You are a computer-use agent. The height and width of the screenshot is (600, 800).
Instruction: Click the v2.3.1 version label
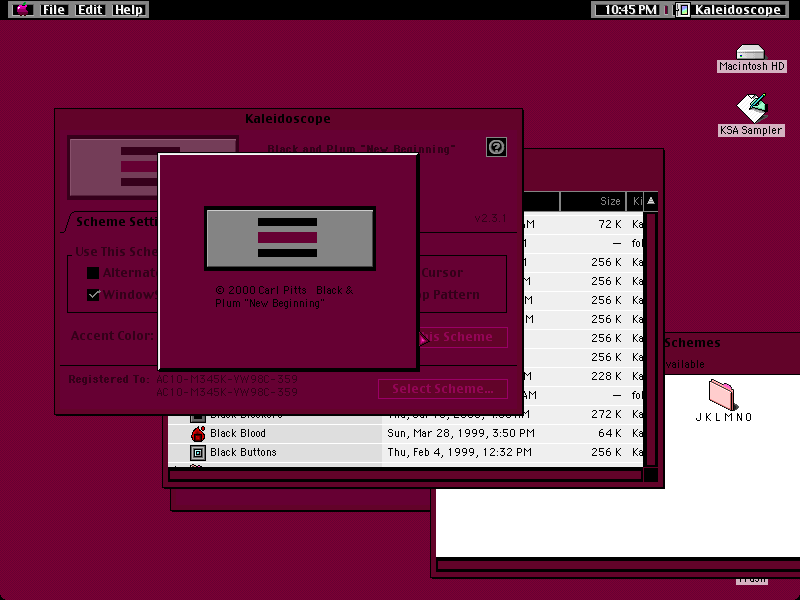click(490, 218)
